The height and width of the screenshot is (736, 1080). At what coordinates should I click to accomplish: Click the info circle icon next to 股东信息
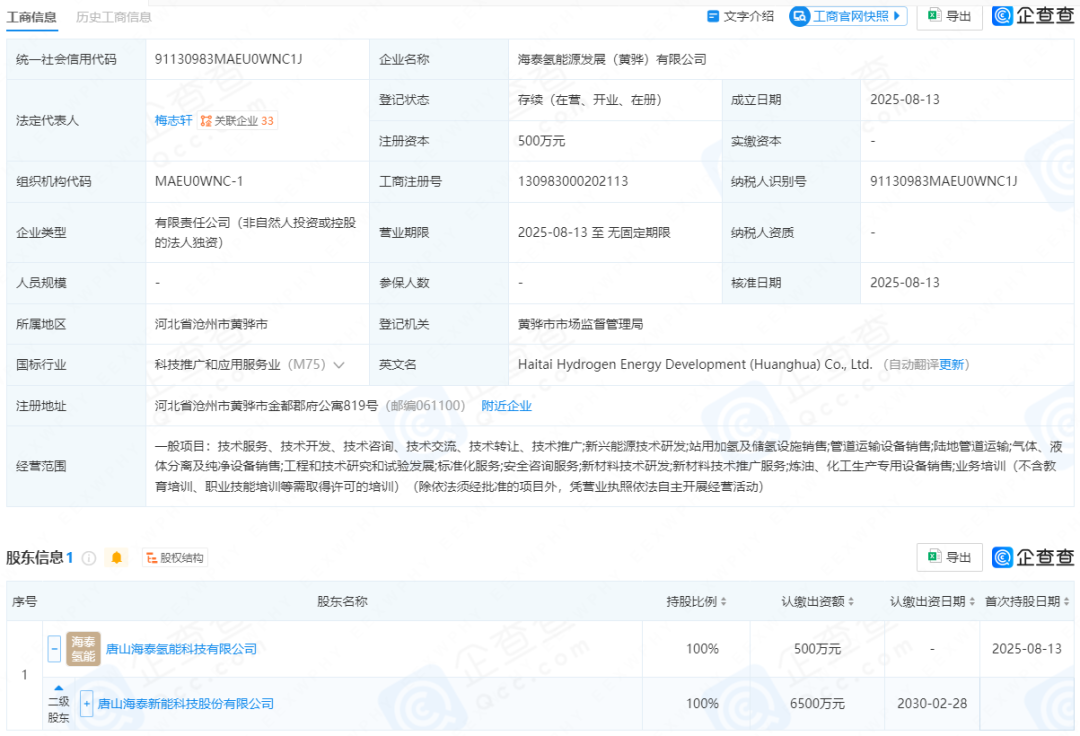[x=91, y=557]
